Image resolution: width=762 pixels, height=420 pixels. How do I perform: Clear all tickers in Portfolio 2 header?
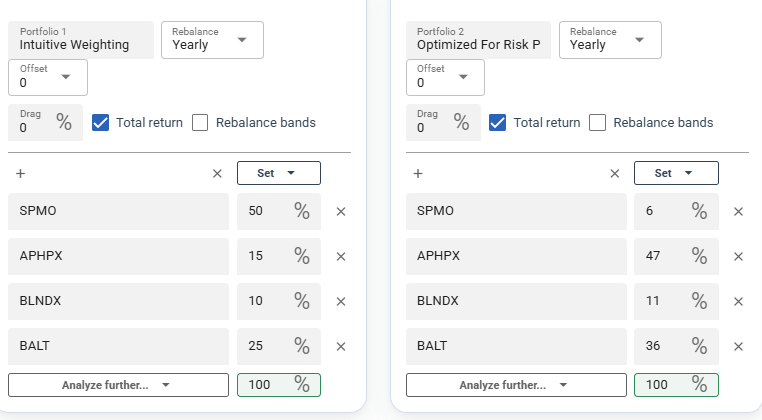point(615,174)
